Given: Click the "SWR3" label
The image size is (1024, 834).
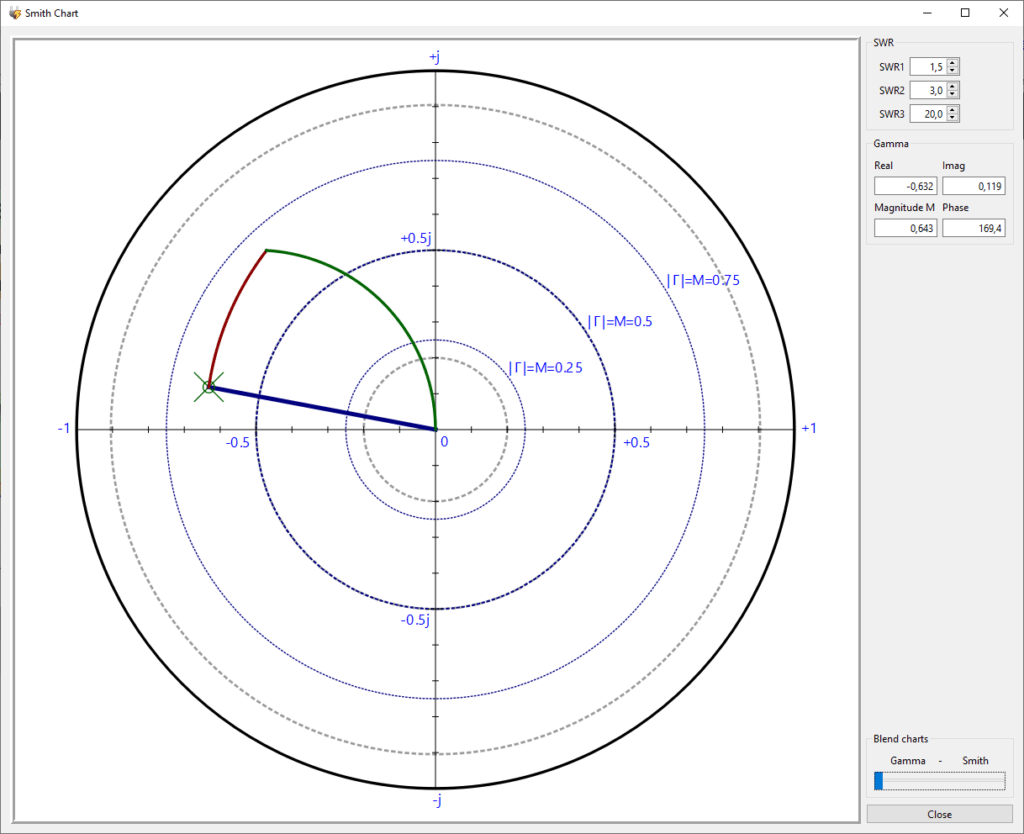Looking at the screenshot, I should 891,114.
